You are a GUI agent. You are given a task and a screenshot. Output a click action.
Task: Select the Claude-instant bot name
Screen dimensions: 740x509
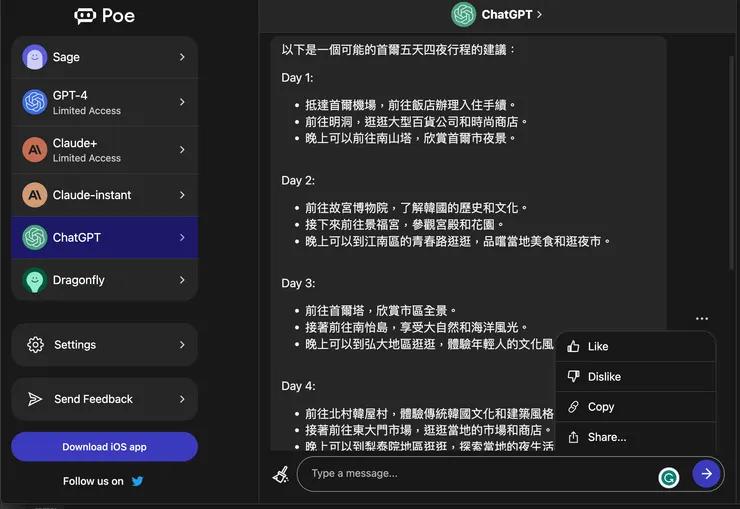coord(92,195)
